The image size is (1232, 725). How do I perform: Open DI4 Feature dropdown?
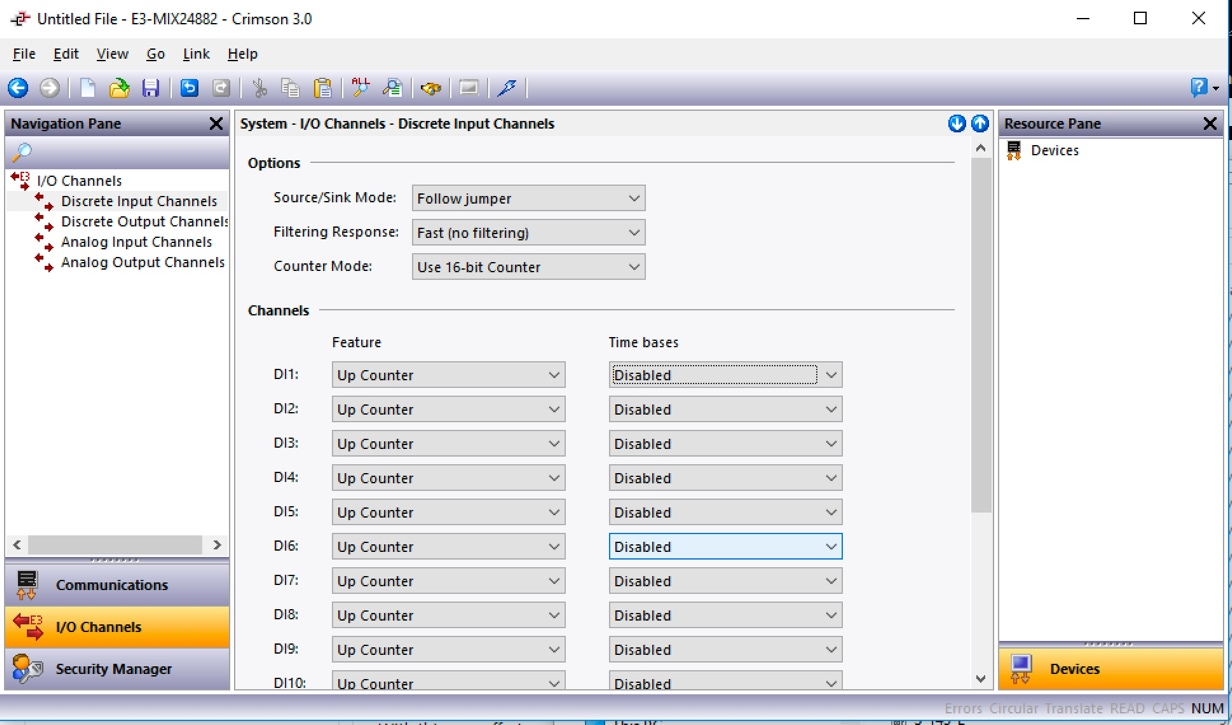(x=448, y=478)
